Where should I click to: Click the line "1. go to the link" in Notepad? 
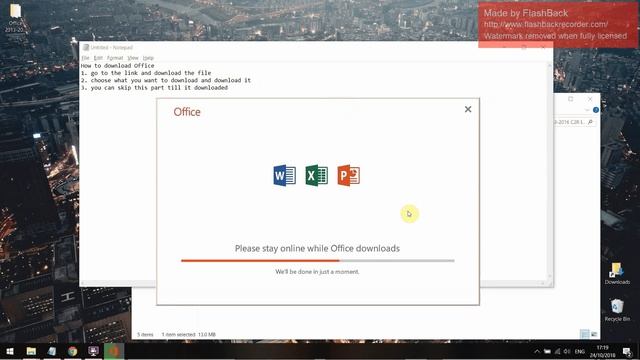(x=146, y=73)
